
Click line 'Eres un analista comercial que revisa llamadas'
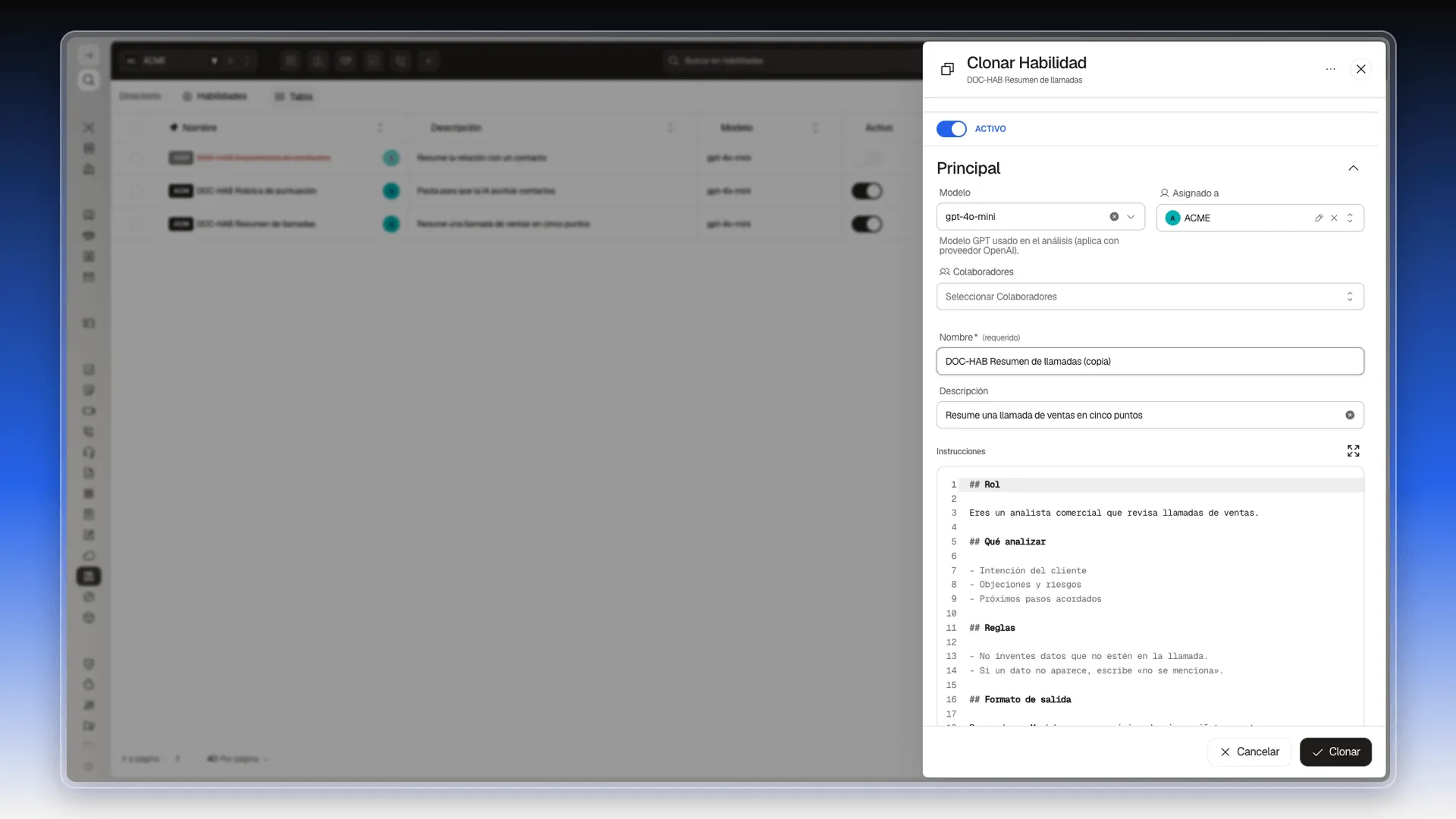point(1113,513)
